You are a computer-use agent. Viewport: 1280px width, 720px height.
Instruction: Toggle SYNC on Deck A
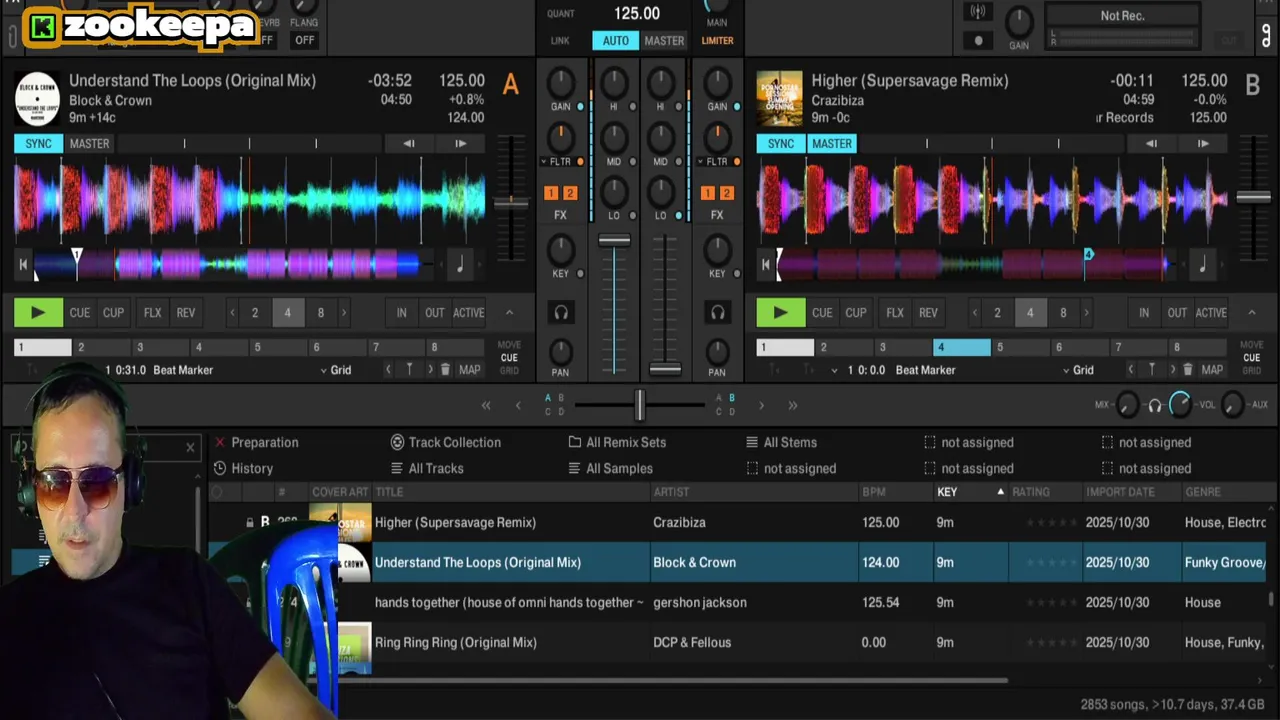point(38,144)
